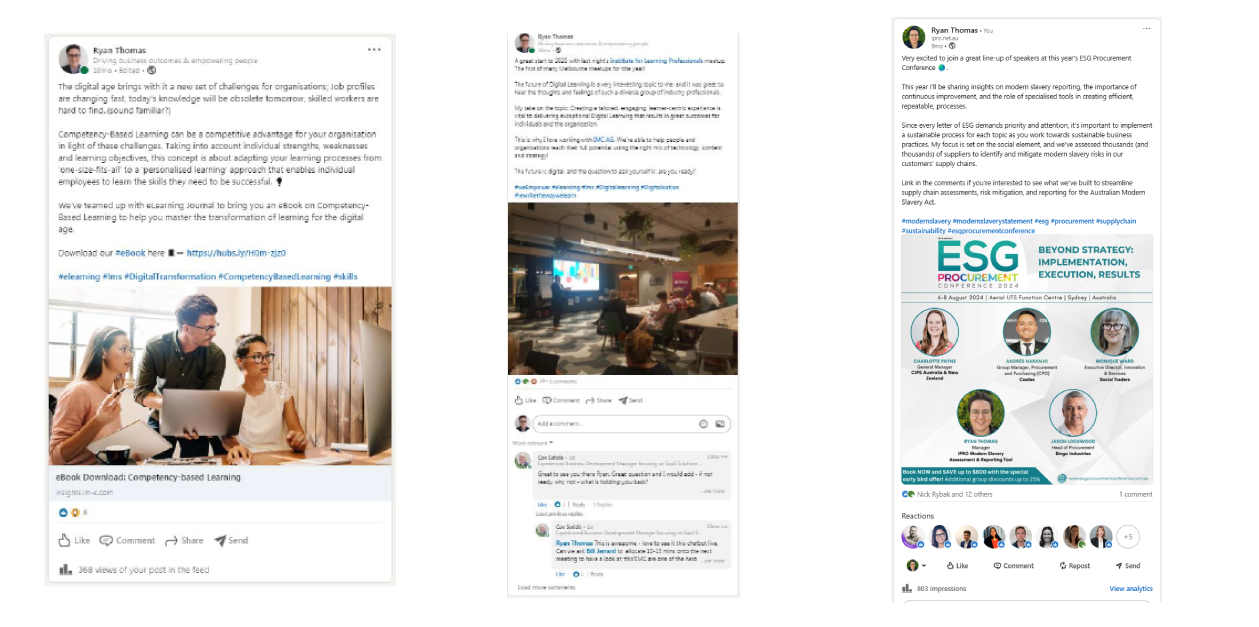Insert an emoji in the Add a comment box
Screen dimensions: 1259x627
[x=703, y=424]
